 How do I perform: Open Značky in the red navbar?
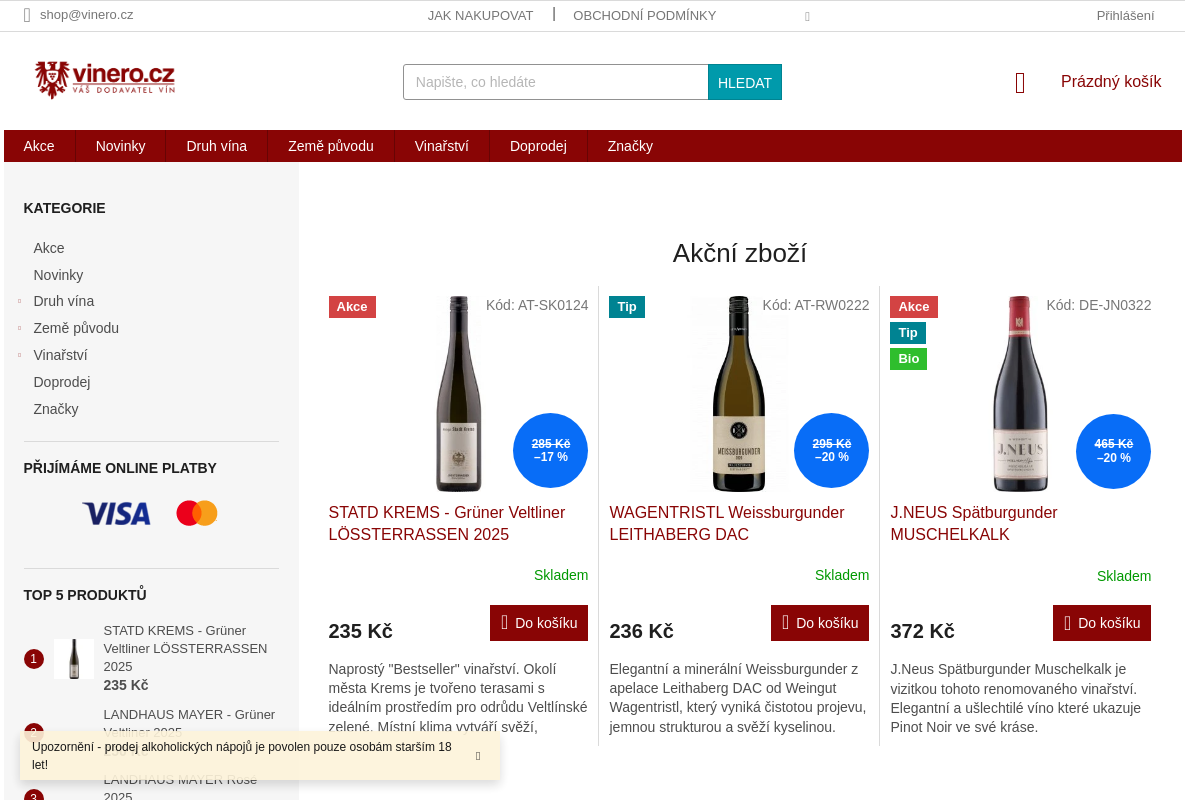(630, 146)
